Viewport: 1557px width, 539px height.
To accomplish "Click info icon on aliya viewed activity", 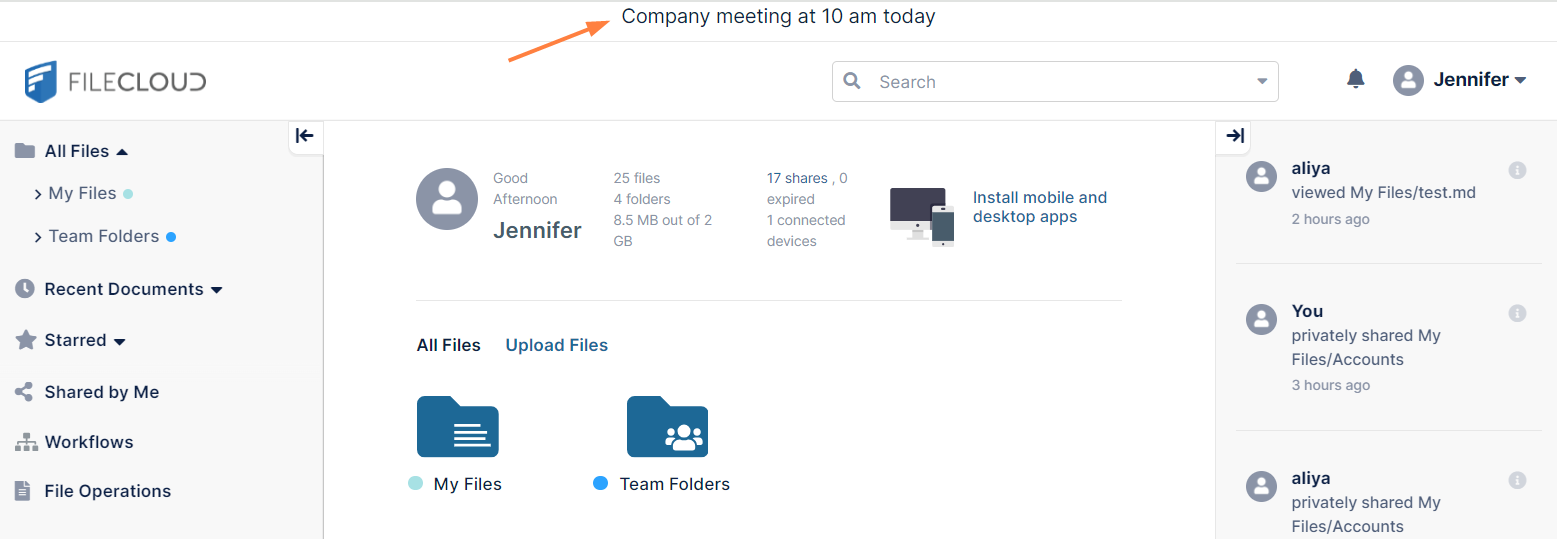I will 1517,170.
